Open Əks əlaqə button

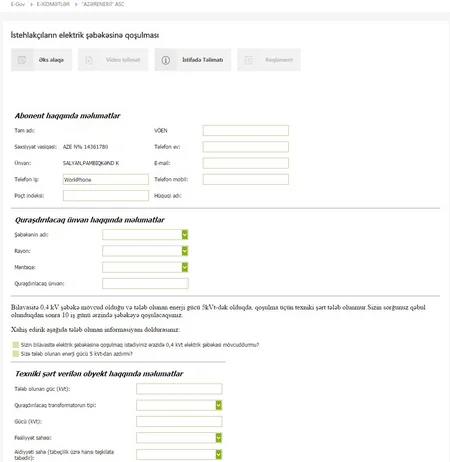[x=41, y=60]
